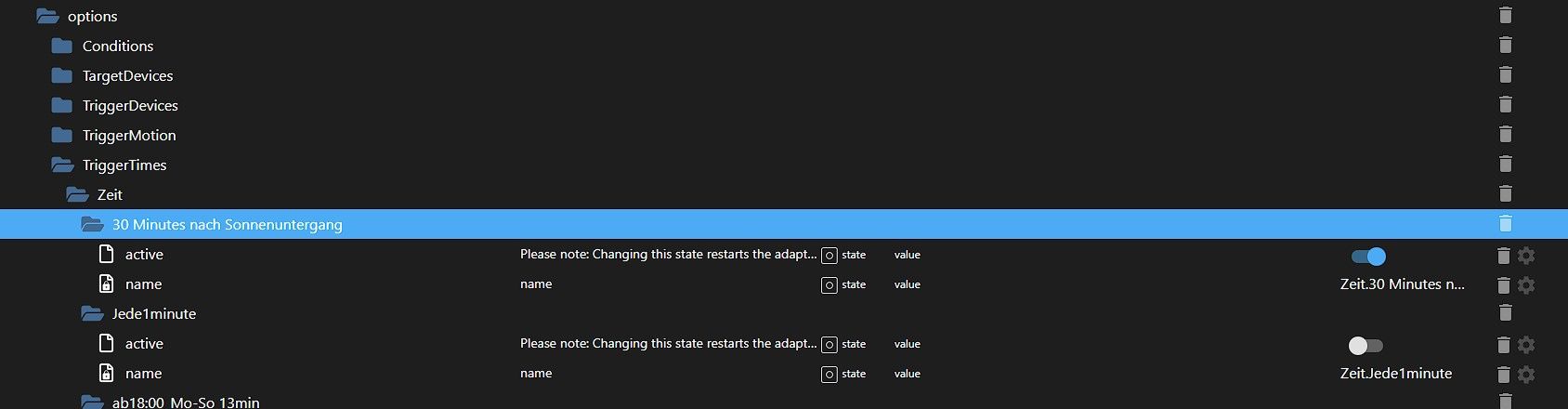This screenshot has width=1568, height=409.
Task: Collapse the Jede1minute folder
Action: click(92, 314)
